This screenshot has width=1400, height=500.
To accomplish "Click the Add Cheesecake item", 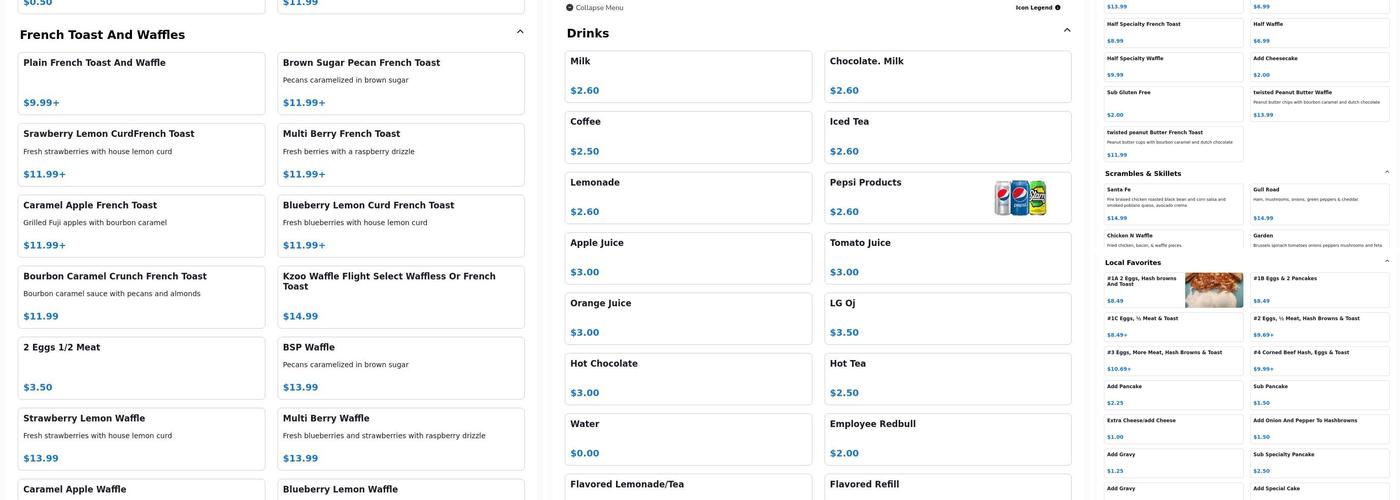I will click(x=1319, y=66).
